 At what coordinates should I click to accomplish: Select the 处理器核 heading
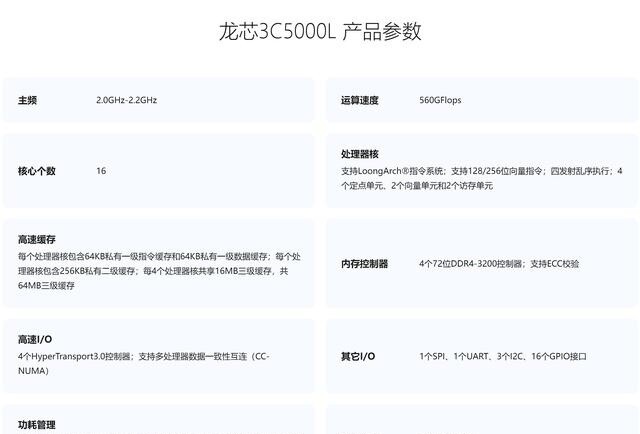point(360,154)
